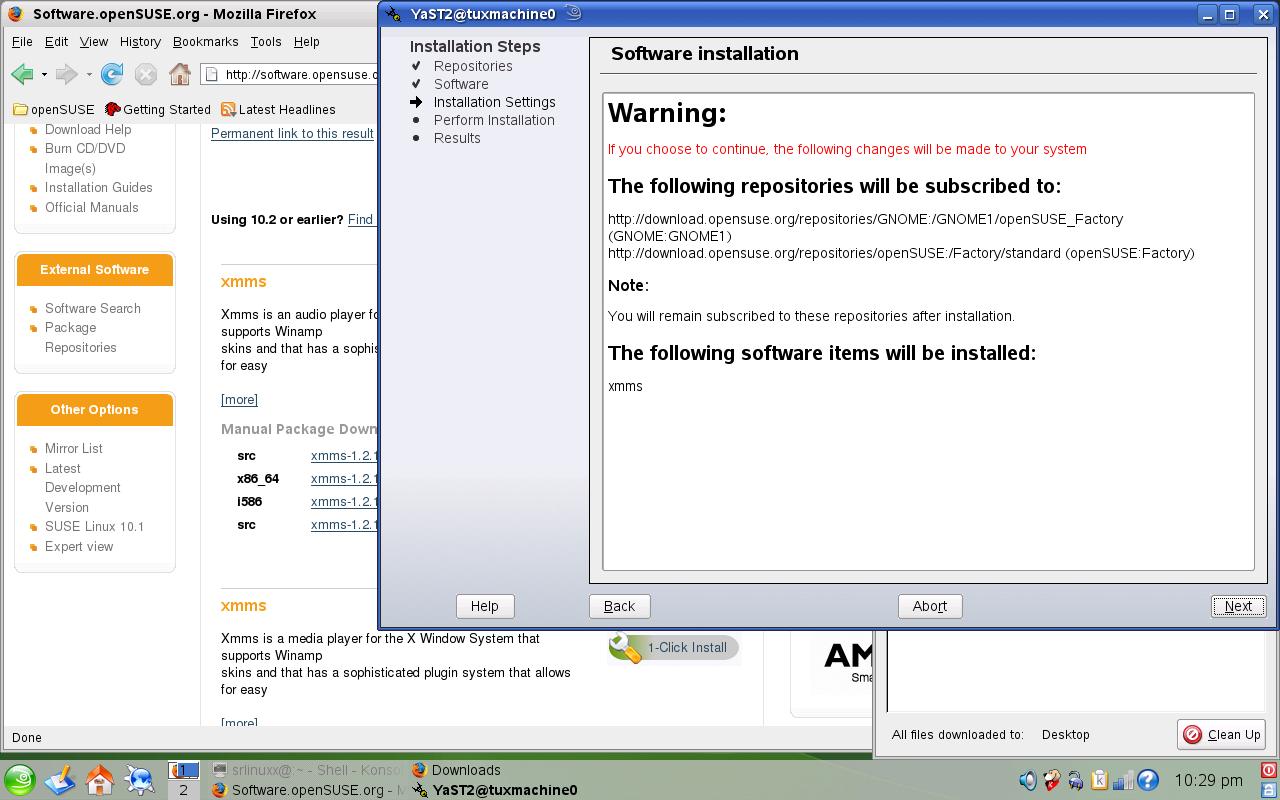Screen dimensions: 1280x800
Task: Open the Expert view link
Action: pos(79,546)
